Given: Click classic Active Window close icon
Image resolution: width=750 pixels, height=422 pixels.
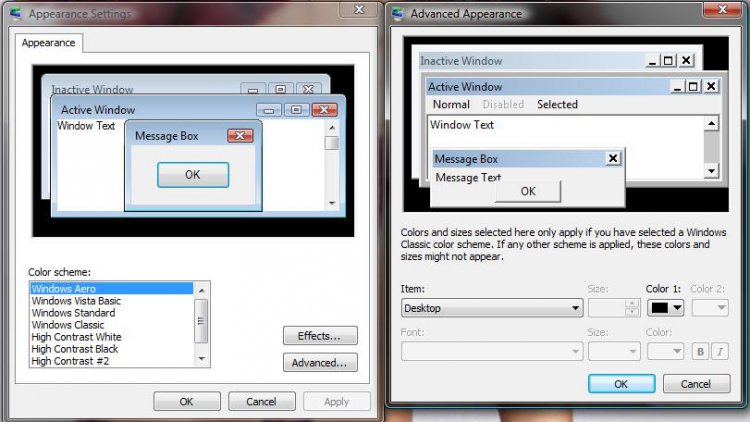Looking at the screenshot, I should point(711,87).
